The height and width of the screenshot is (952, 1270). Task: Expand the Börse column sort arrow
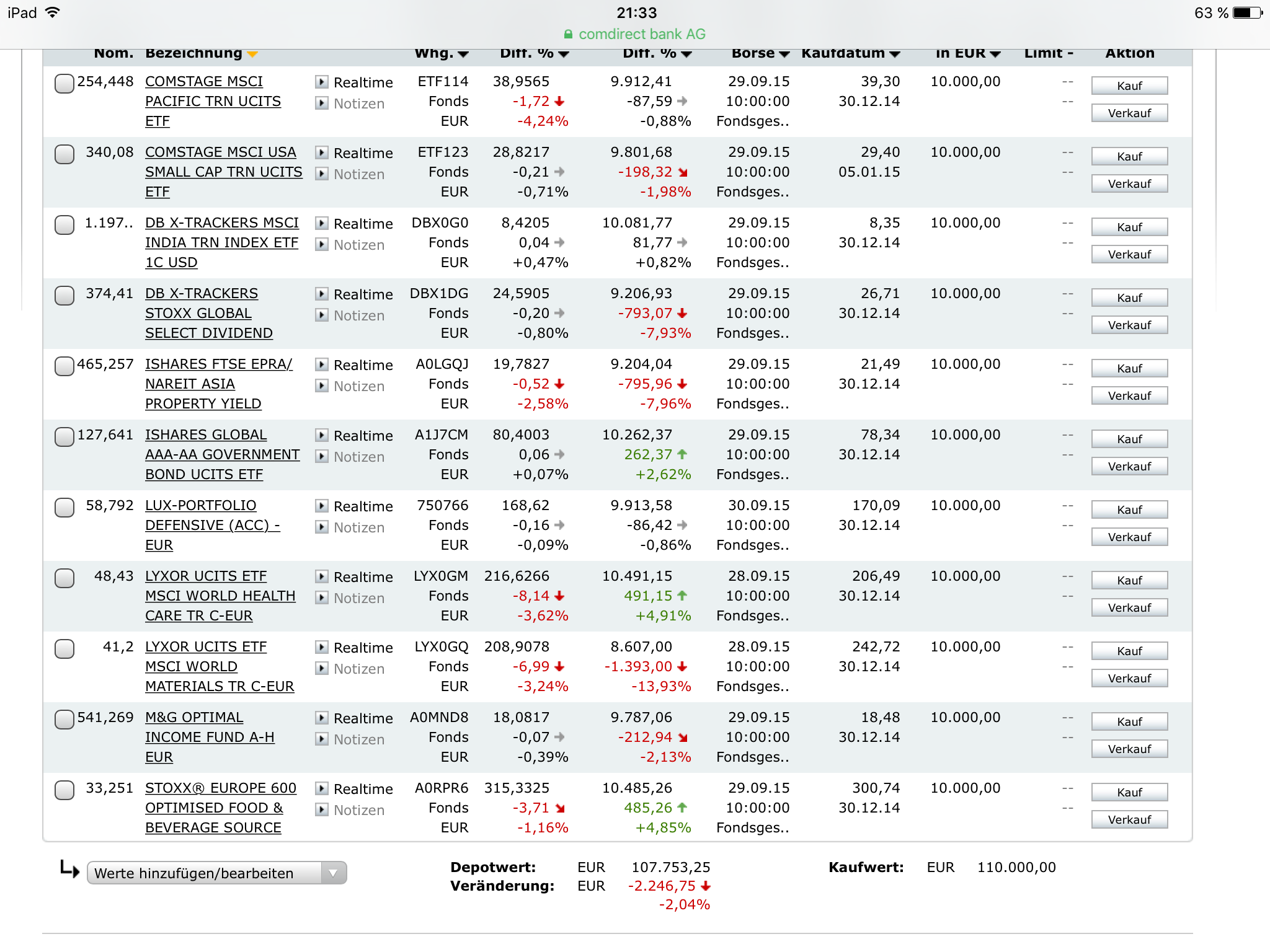click(784, 55)
